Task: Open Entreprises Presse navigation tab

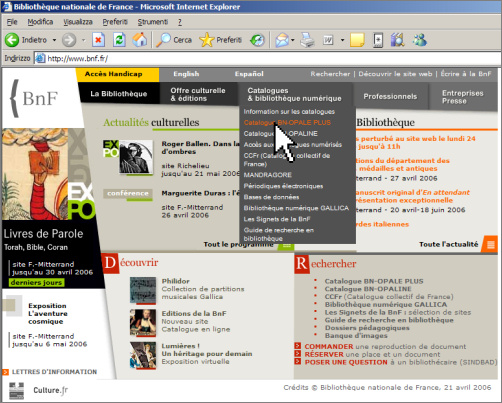Action: (463, 97)
